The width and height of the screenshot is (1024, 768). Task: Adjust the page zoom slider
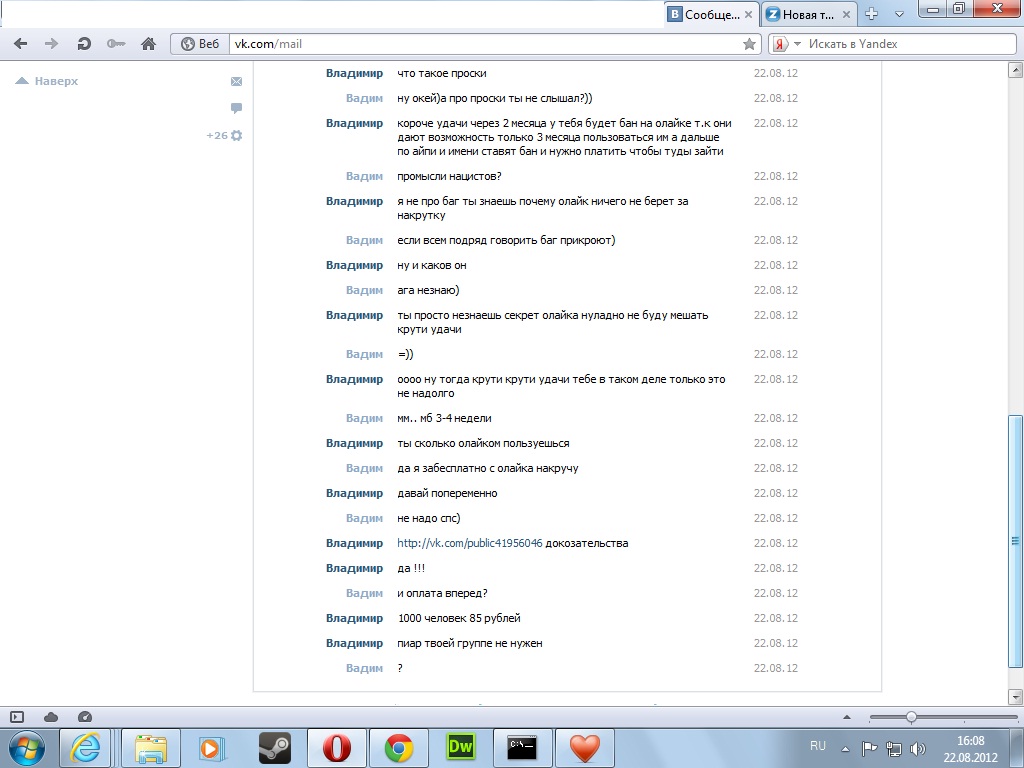click(910, 717)
